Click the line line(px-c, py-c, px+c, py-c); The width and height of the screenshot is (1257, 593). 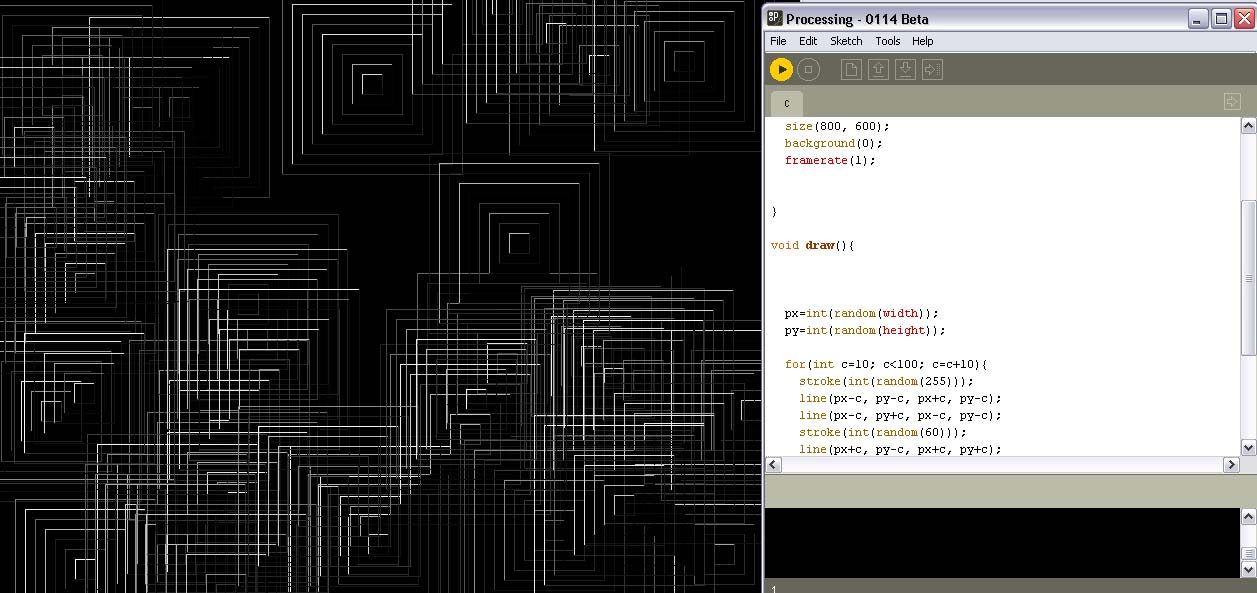[x=900, y=398]
